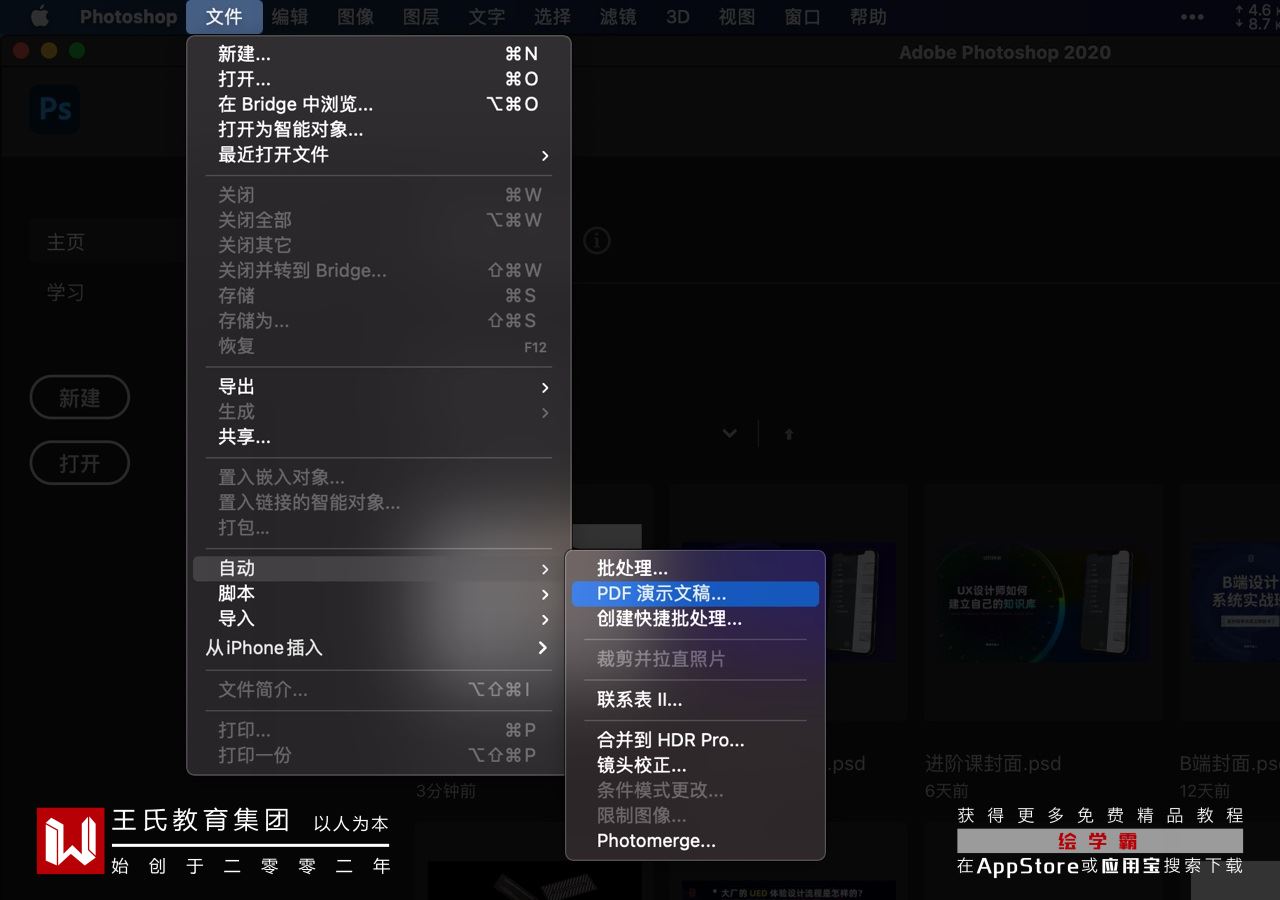
Task: Click the three-dot overflow icon in menu bar
Action: coord(1192,17)
